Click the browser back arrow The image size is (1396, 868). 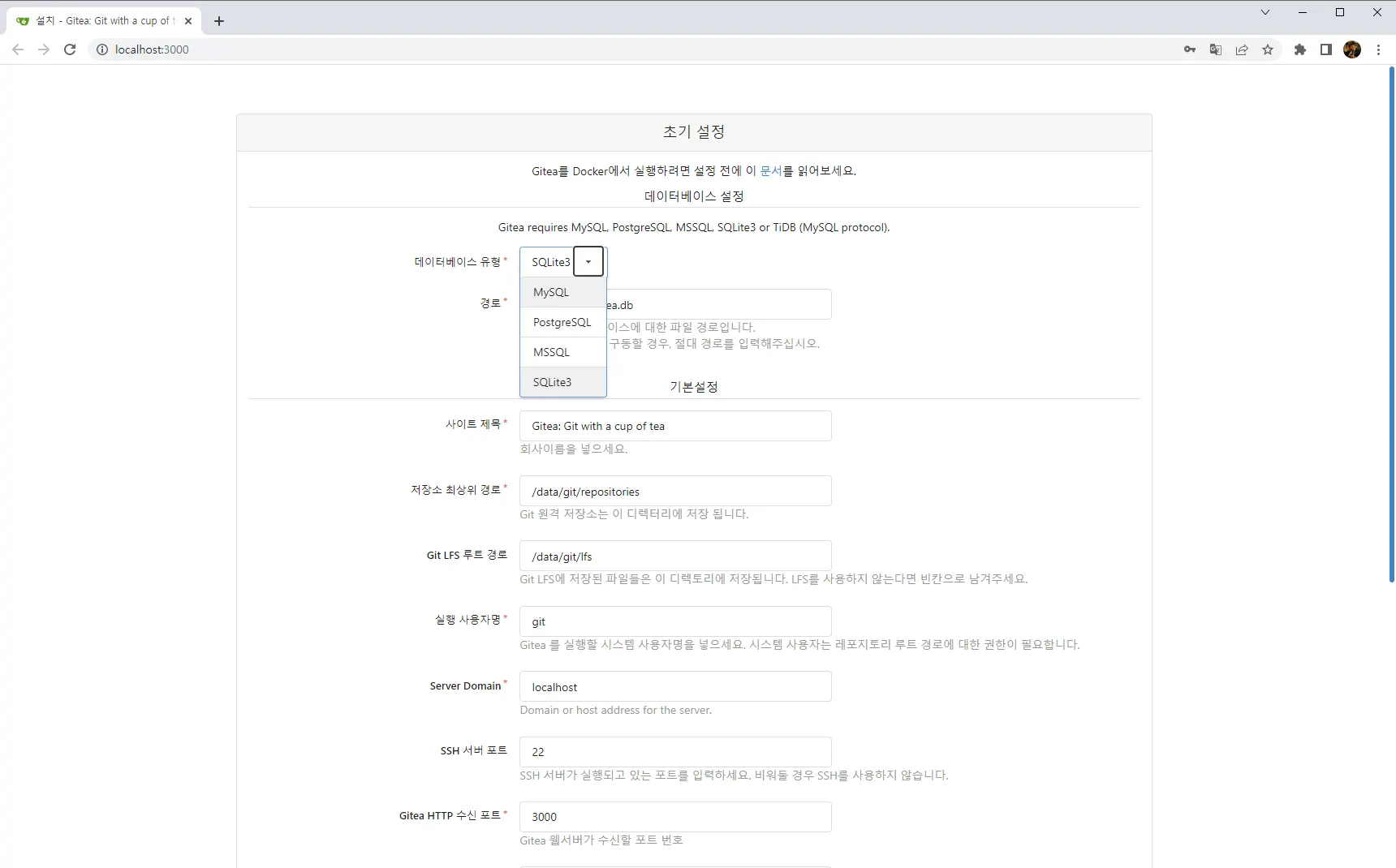click(18, 49)
